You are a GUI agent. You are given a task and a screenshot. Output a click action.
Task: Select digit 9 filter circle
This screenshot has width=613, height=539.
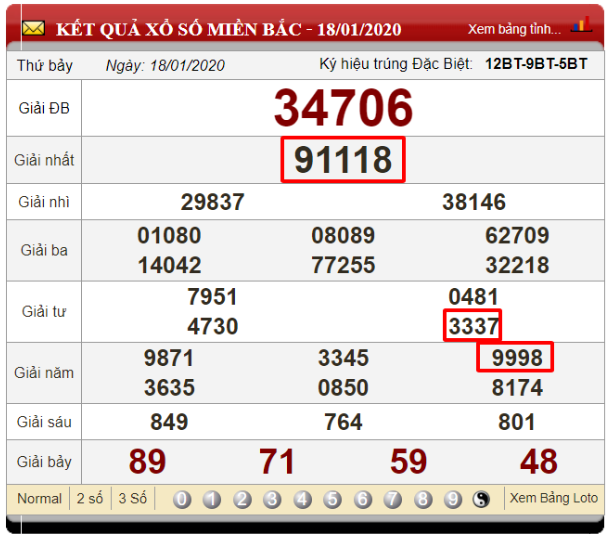pos(453,499)
